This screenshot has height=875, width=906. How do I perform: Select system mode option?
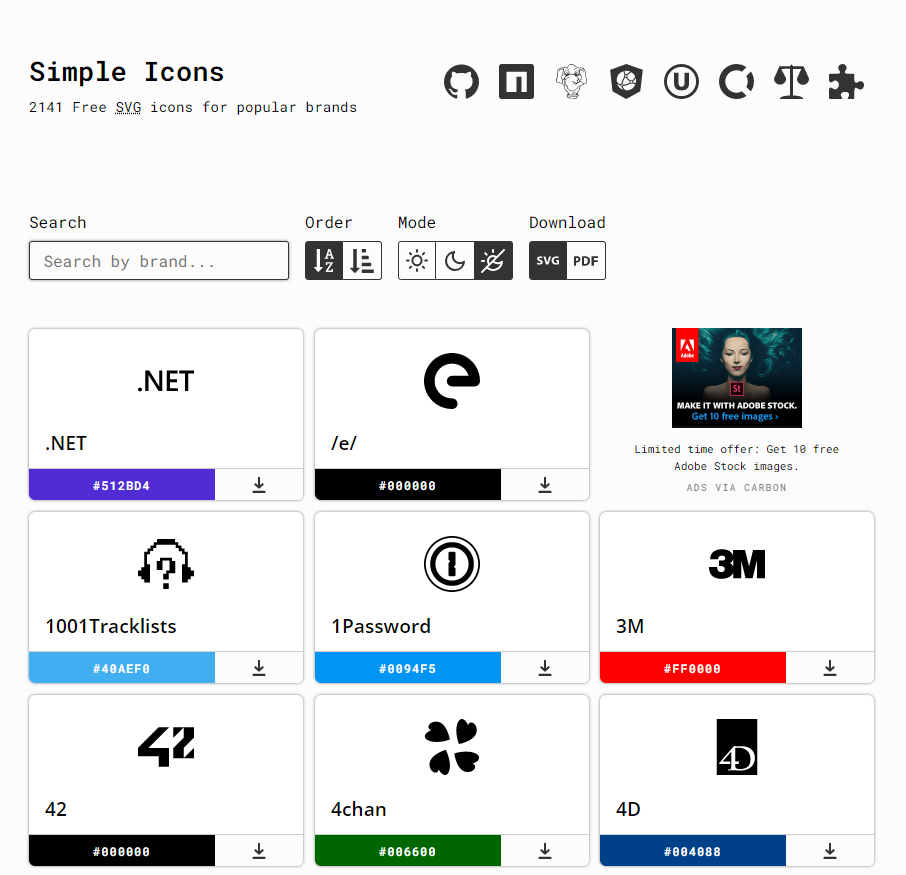click(493, 261)
